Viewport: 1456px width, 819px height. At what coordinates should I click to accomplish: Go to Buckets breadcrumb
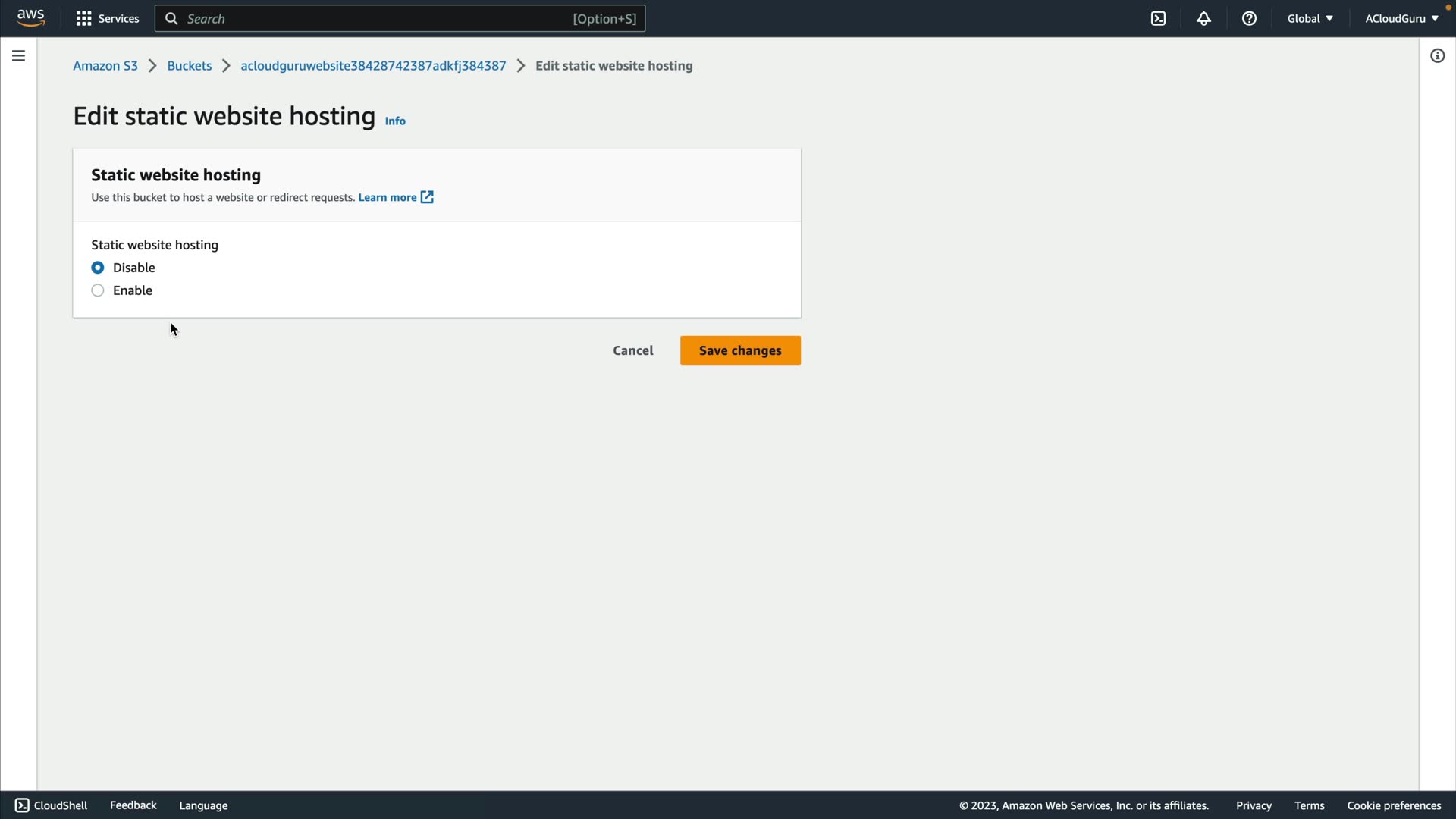[x=189, y=66]
